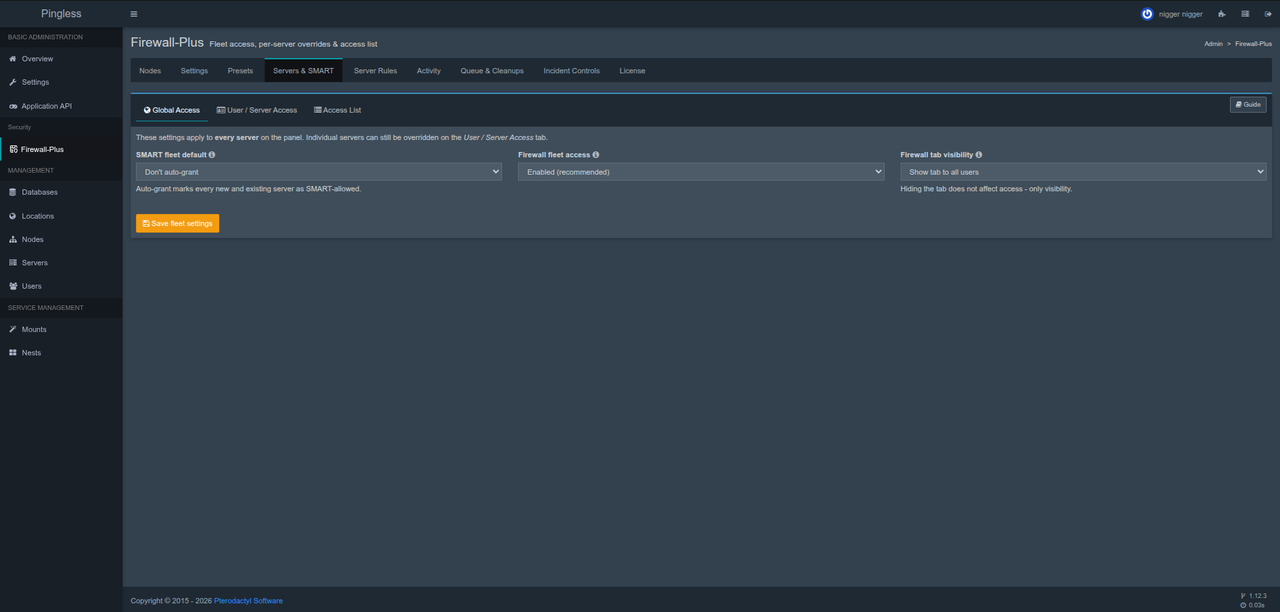1280x612 pixels.
Task: Click the home icon beside Overview
Action: point(13,59)
